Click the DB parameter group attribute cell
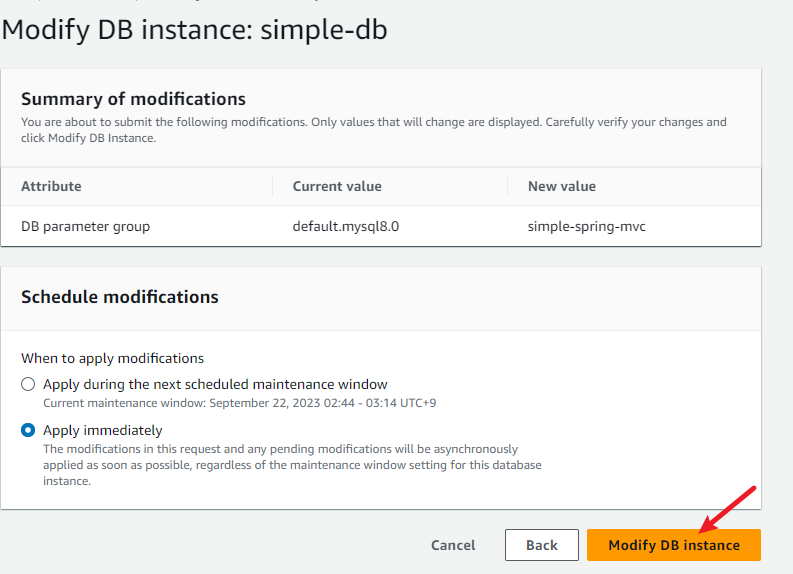Image resolution: width=793 pixels, height=574 pixels. [x=85, y=226]
